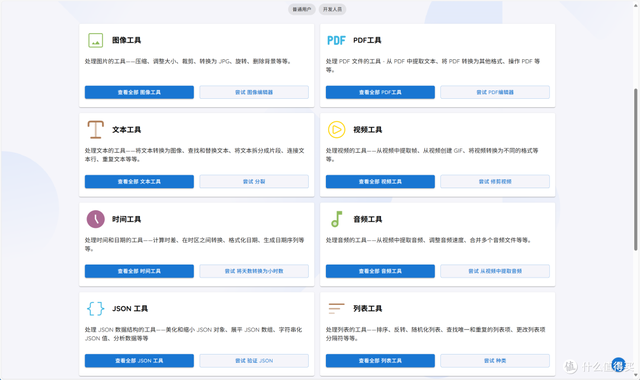Click the list tools lines icon
The width and height of the screenshot is (640, 380).
[x=336, y=309]
